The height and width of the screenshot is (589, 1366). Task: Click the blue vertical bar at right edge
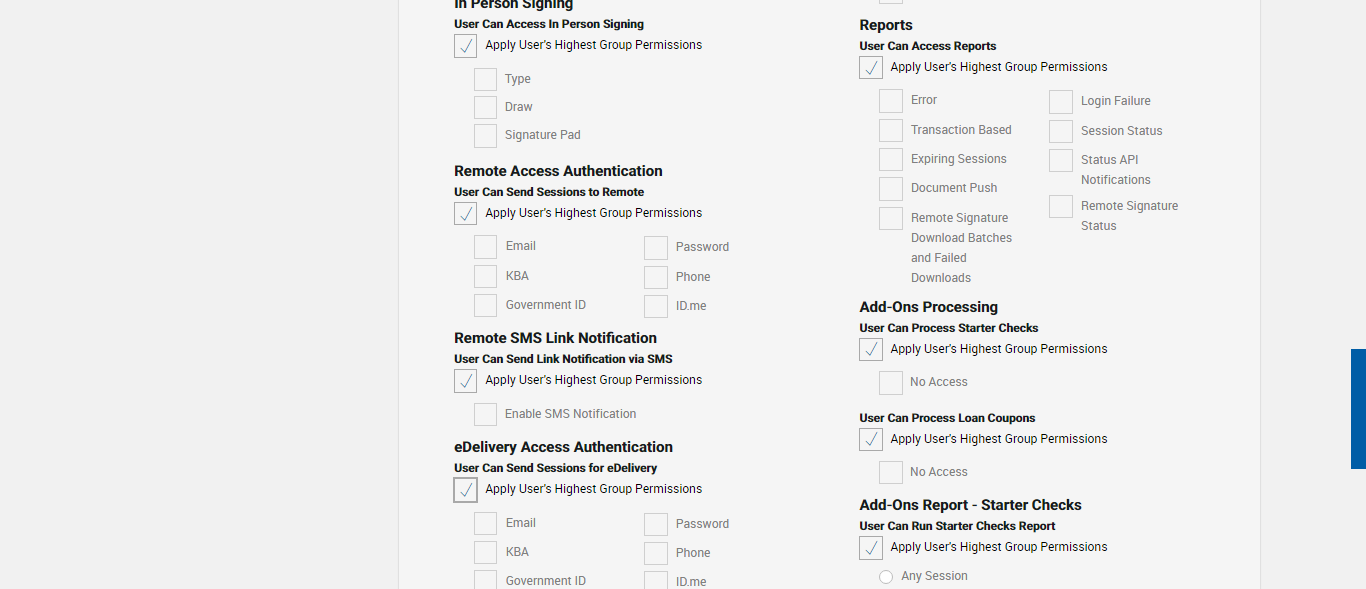click(1358, 409)
